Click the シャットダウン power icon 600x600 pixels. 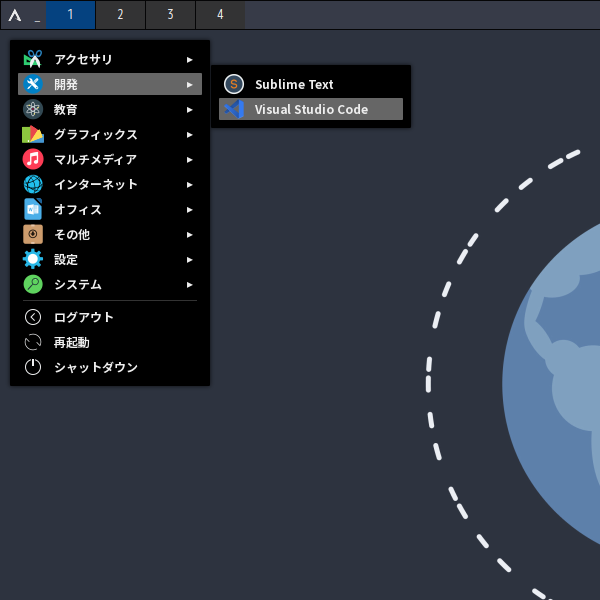(33, 367)
